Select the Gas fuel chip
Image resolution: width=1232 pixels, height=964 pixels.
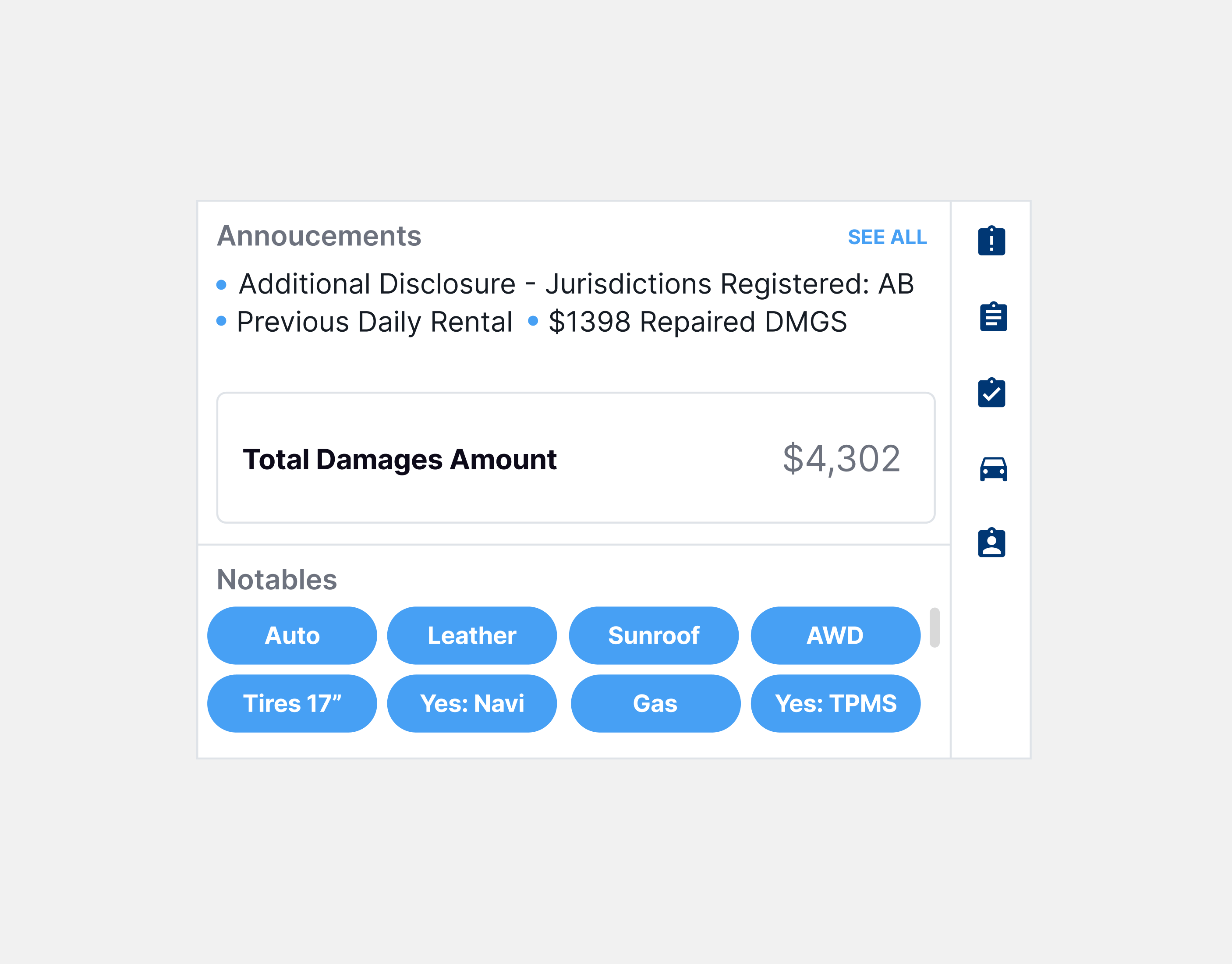click(655, 703)
